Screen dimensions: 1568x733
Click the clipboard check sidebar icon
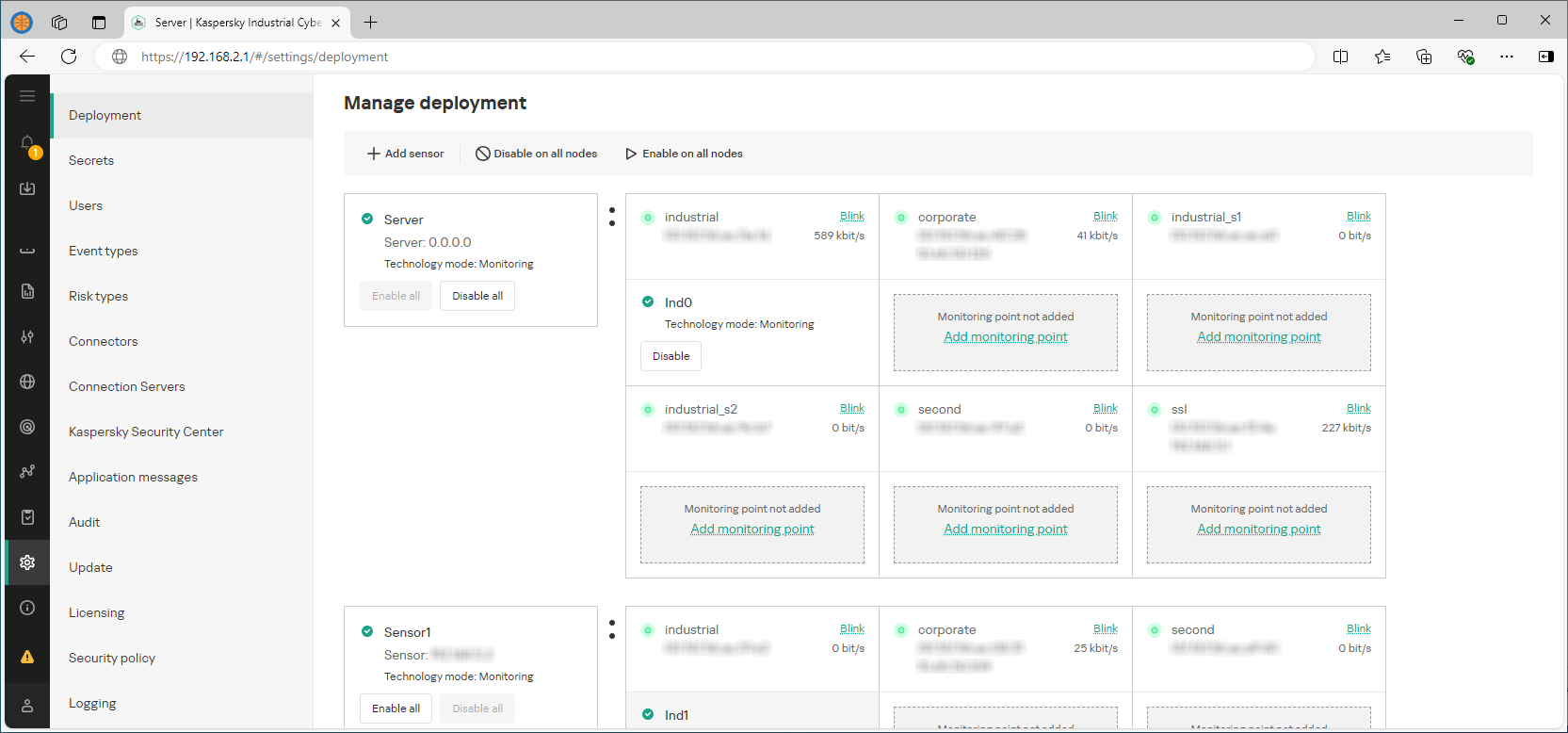(x=27, y=517)
